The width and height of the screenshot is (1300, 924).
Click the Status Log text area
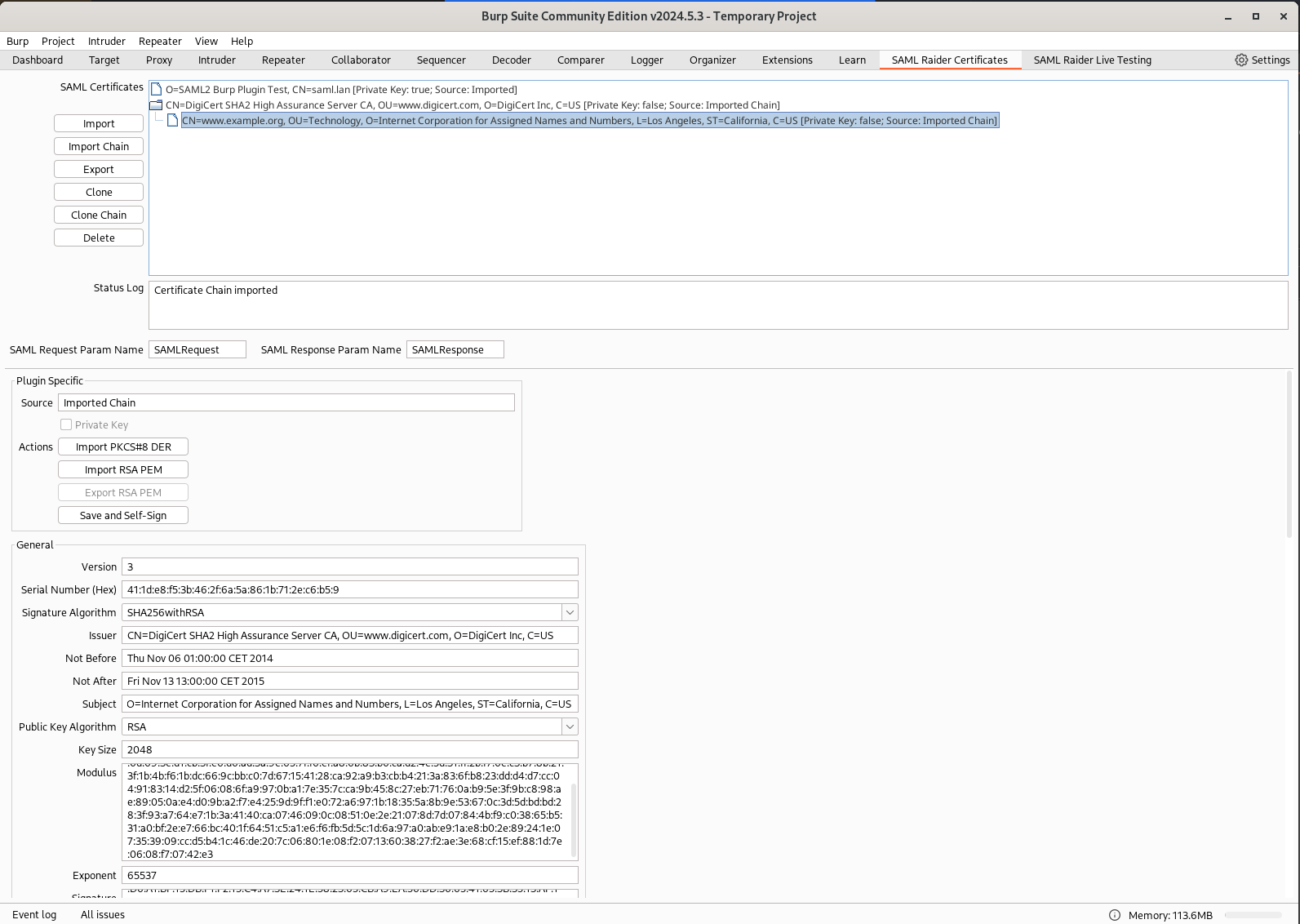[x=718, y=305]
